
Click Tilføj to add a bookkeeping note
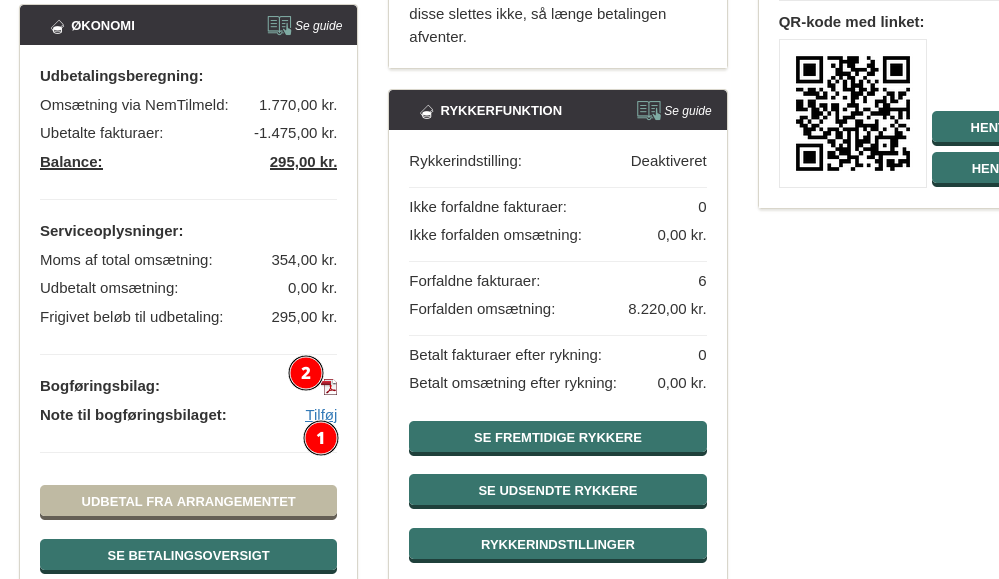321,414
